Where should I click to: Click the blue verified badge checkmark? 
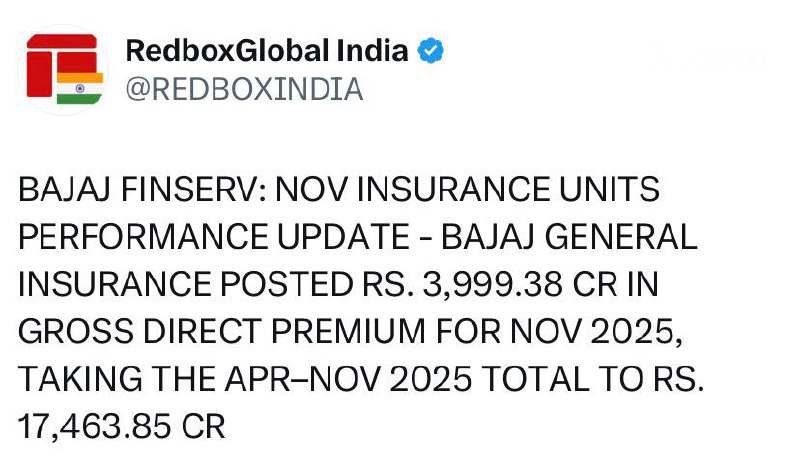tap(432, 51)
